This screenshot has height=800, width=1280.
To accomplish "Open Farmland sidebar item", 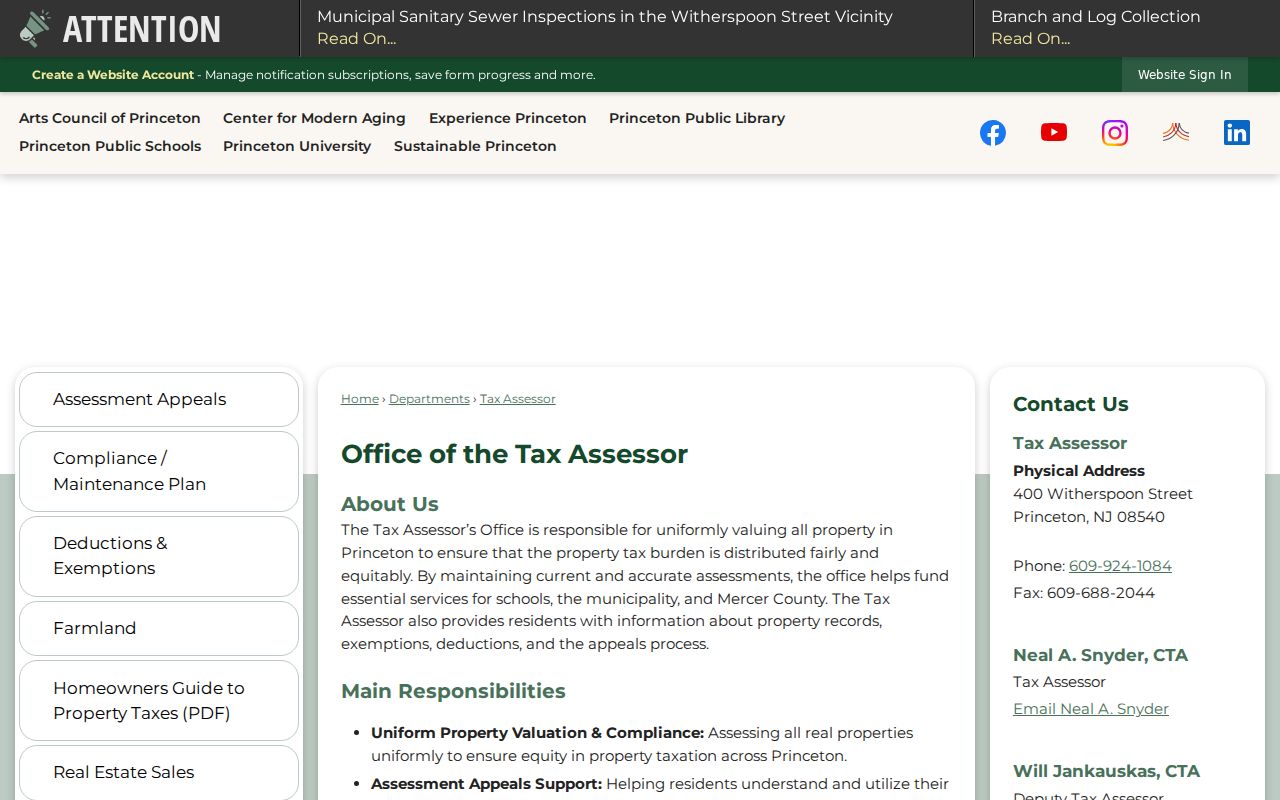I will 159,628.
